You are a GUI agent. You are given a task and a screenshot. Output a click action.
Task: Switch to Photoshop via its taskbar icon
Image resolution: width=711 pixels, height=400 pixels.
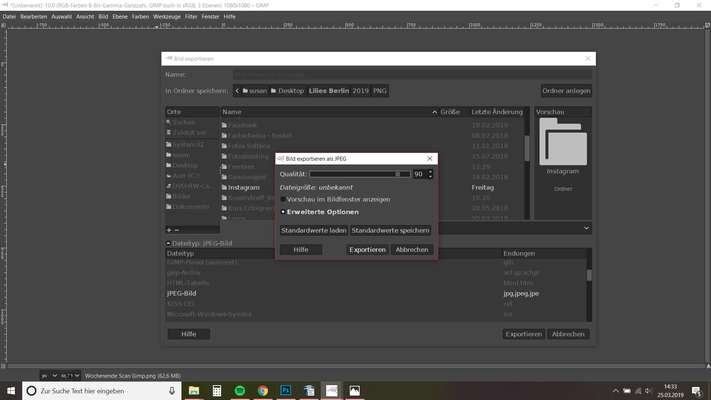[286, 391]
